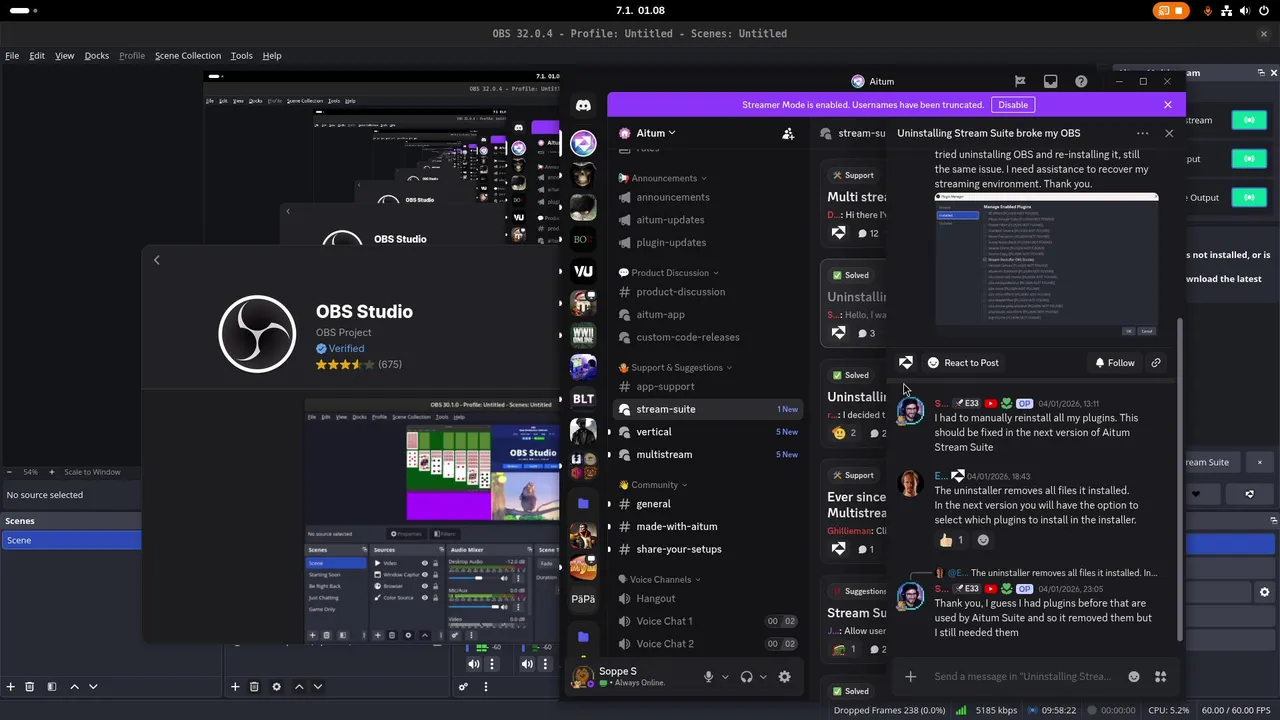This screenshot has height=720, width=1280.
Task: Toggle the Aitum logo reaction under post
Action: tap(906, 363)
